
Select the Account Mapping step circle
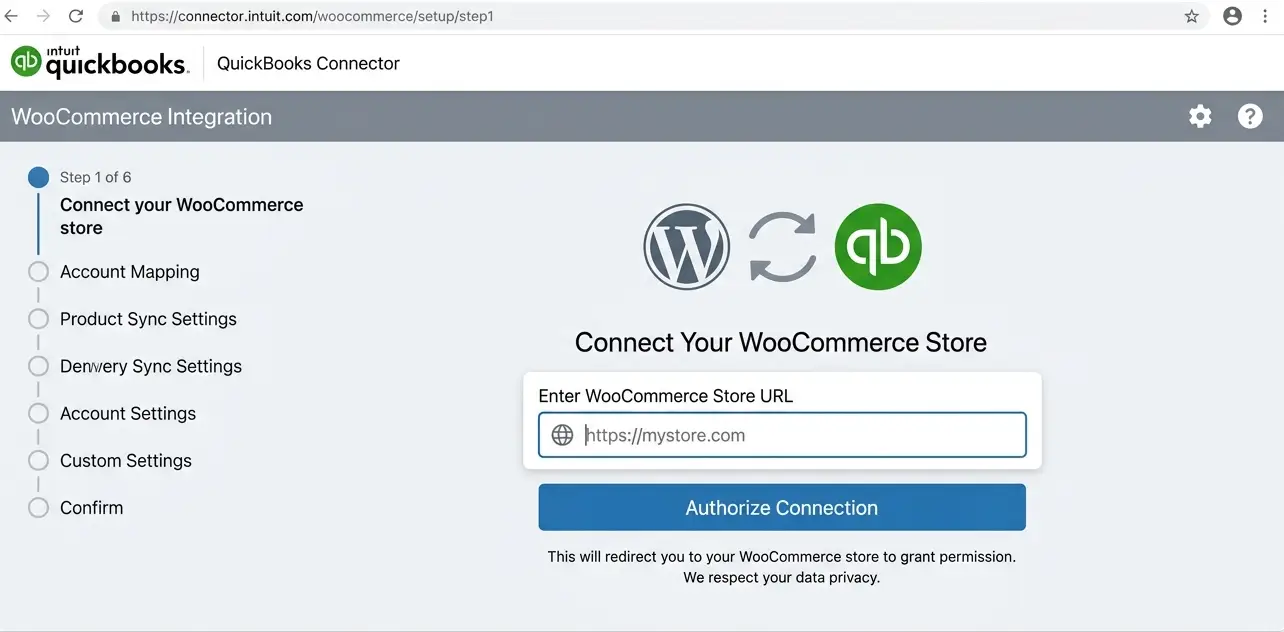[38, 272]
